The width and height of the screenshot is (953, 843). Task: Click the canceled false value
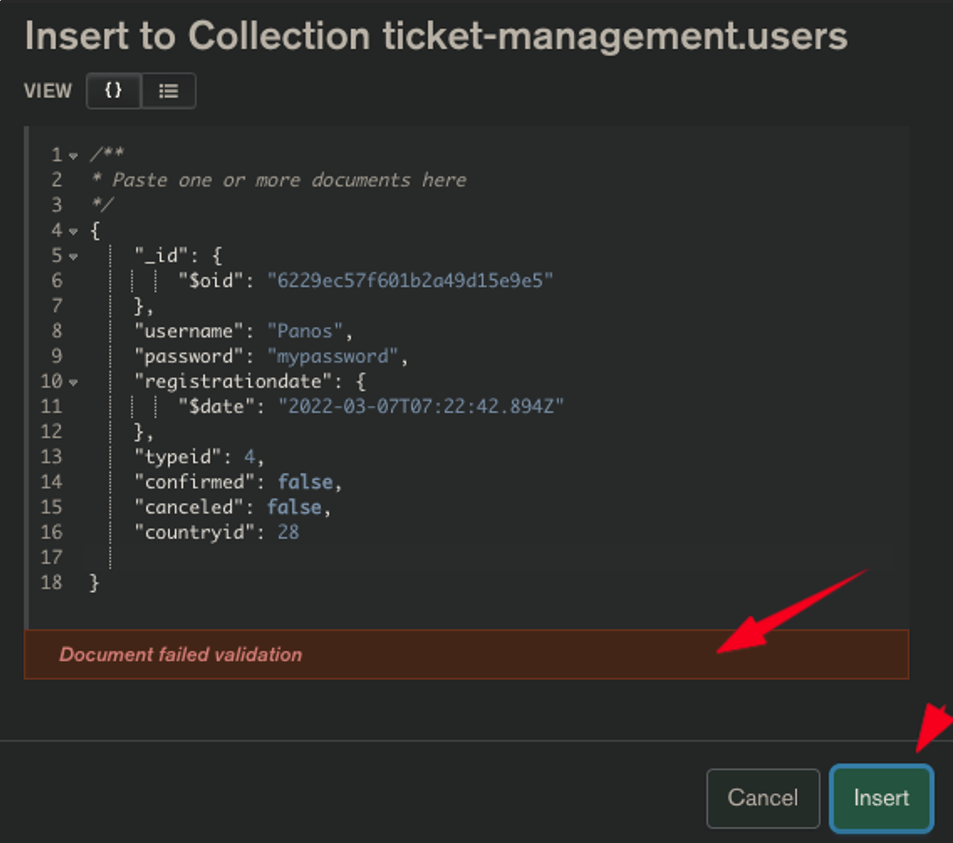294,507
